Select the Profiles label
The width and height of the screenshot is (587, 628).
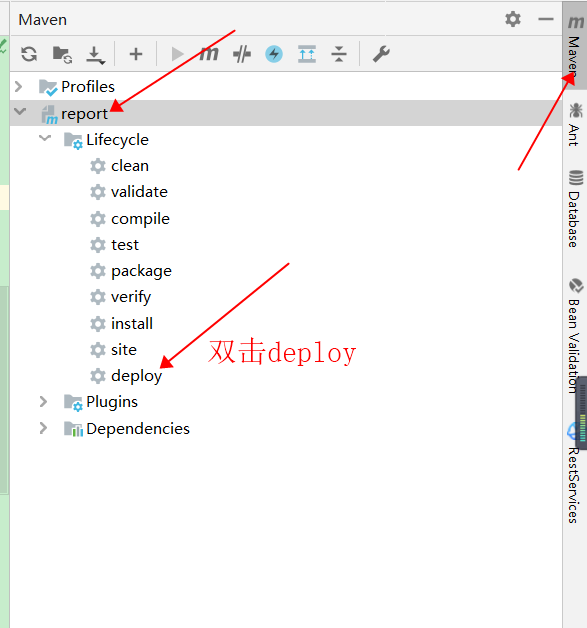[88, 87]
